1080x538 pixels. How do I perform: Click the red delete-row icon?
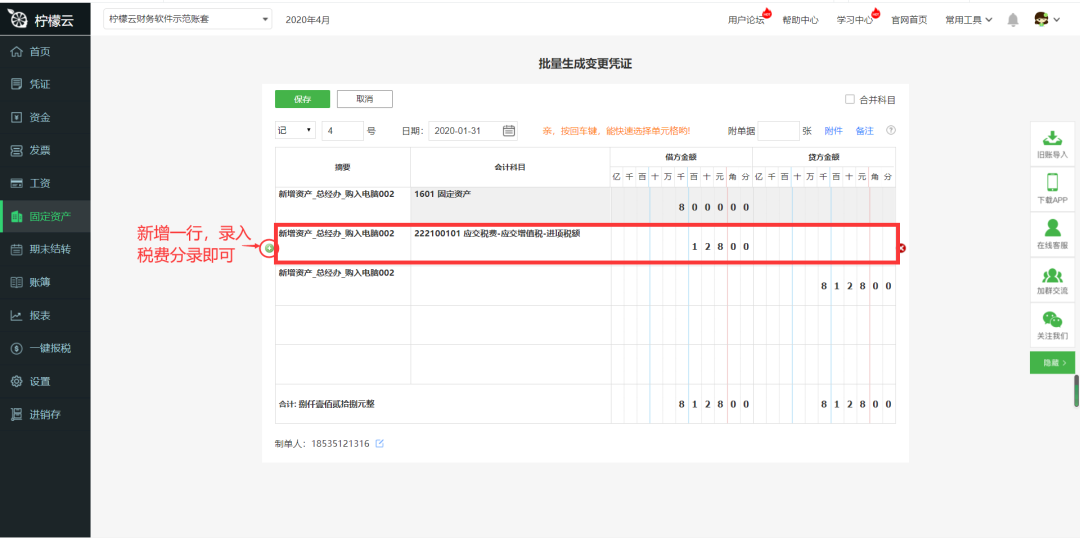[x=902, y=248]
